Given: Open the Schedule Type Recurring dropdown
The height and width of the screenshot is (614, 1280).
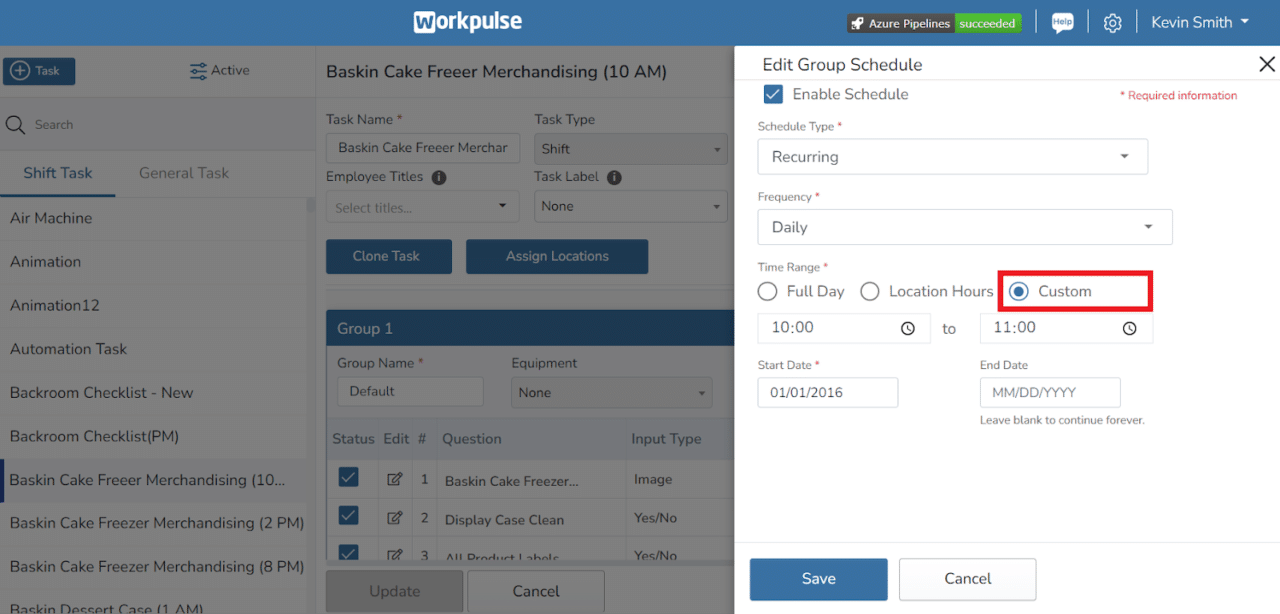Looking at the screenshot, I should pyautogui.click(x=953, y=157).
